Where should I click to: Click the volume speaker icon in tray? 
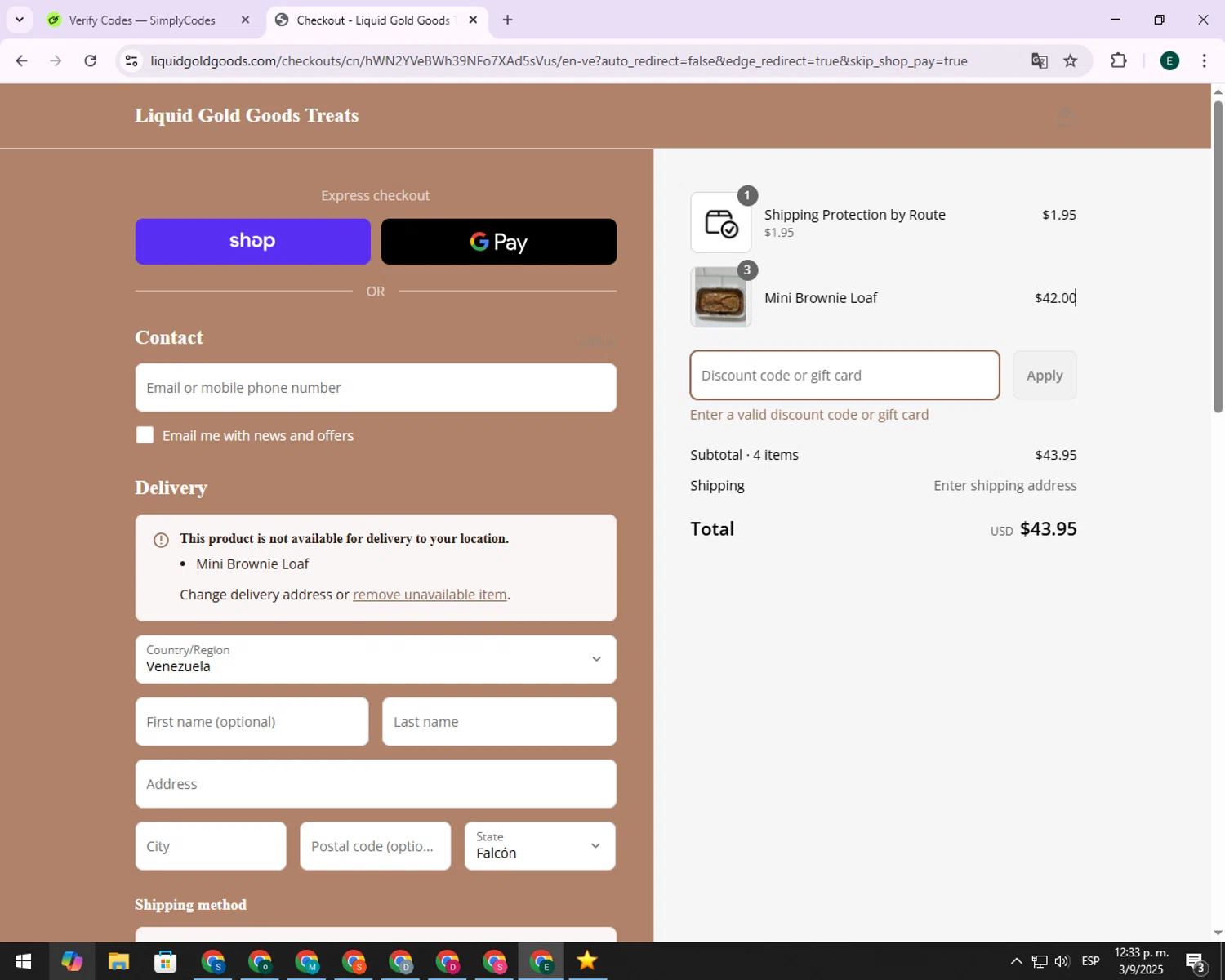coord(1062,961)
